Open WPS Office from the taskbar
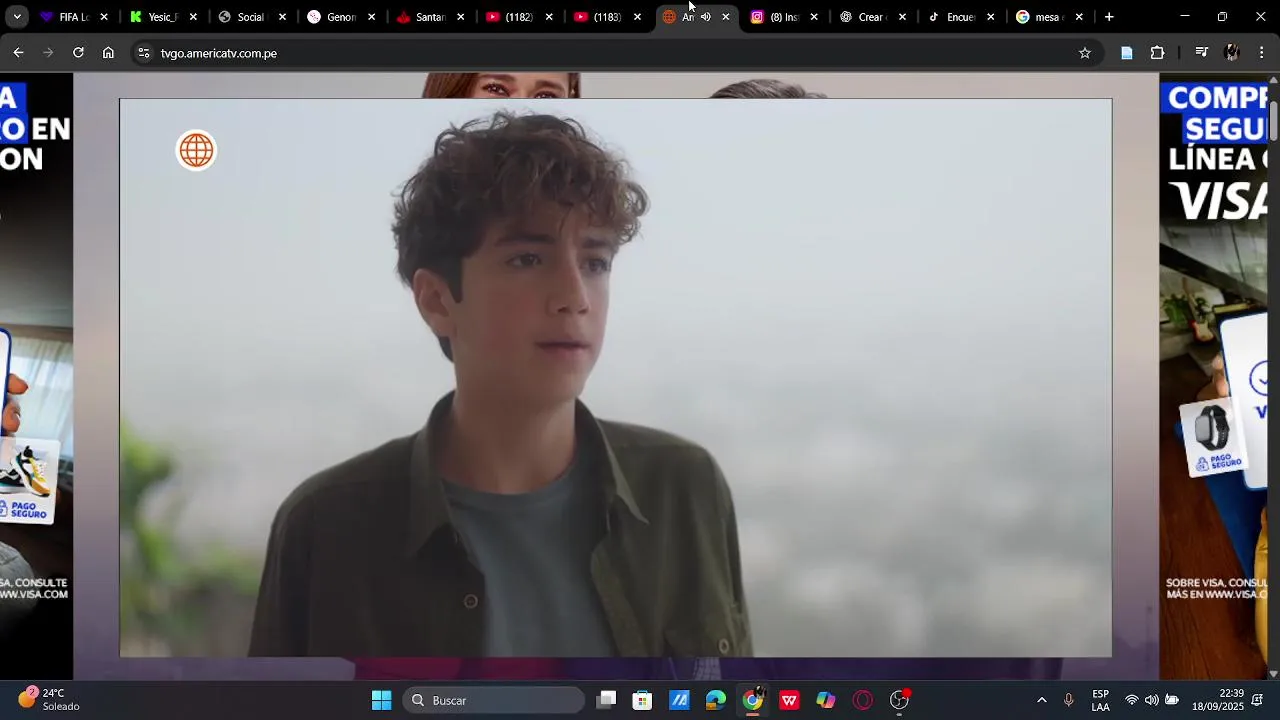 tap(789, 700)
